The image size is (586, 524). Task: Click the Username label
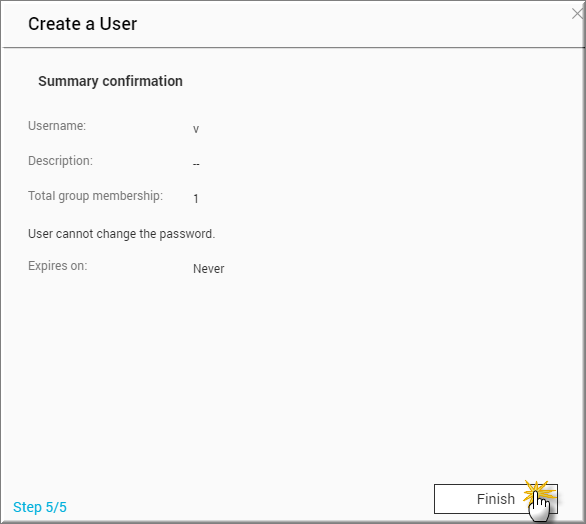click(x=57, y=126)
